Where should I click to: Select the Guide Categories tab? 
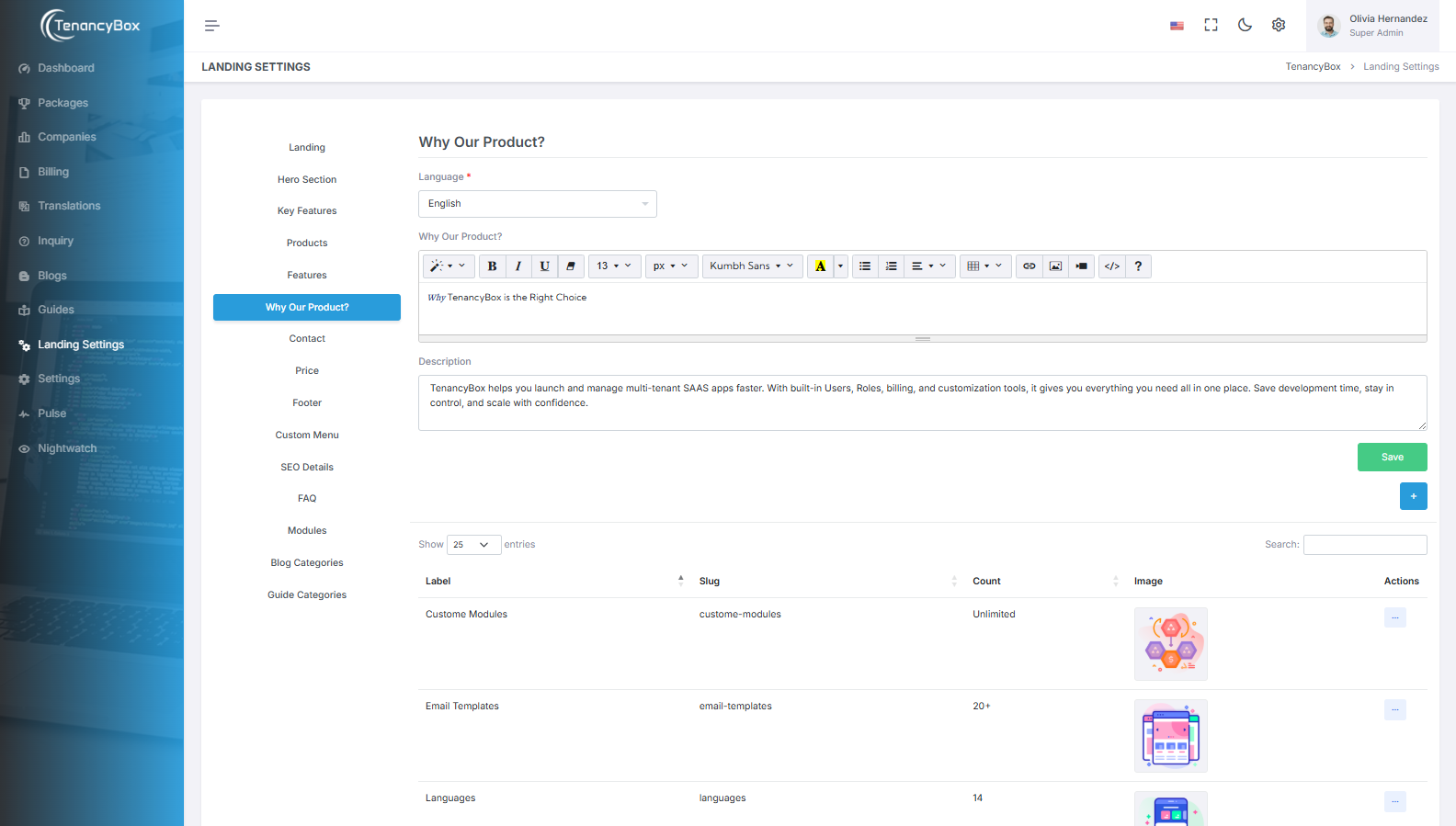pos(307,594)
